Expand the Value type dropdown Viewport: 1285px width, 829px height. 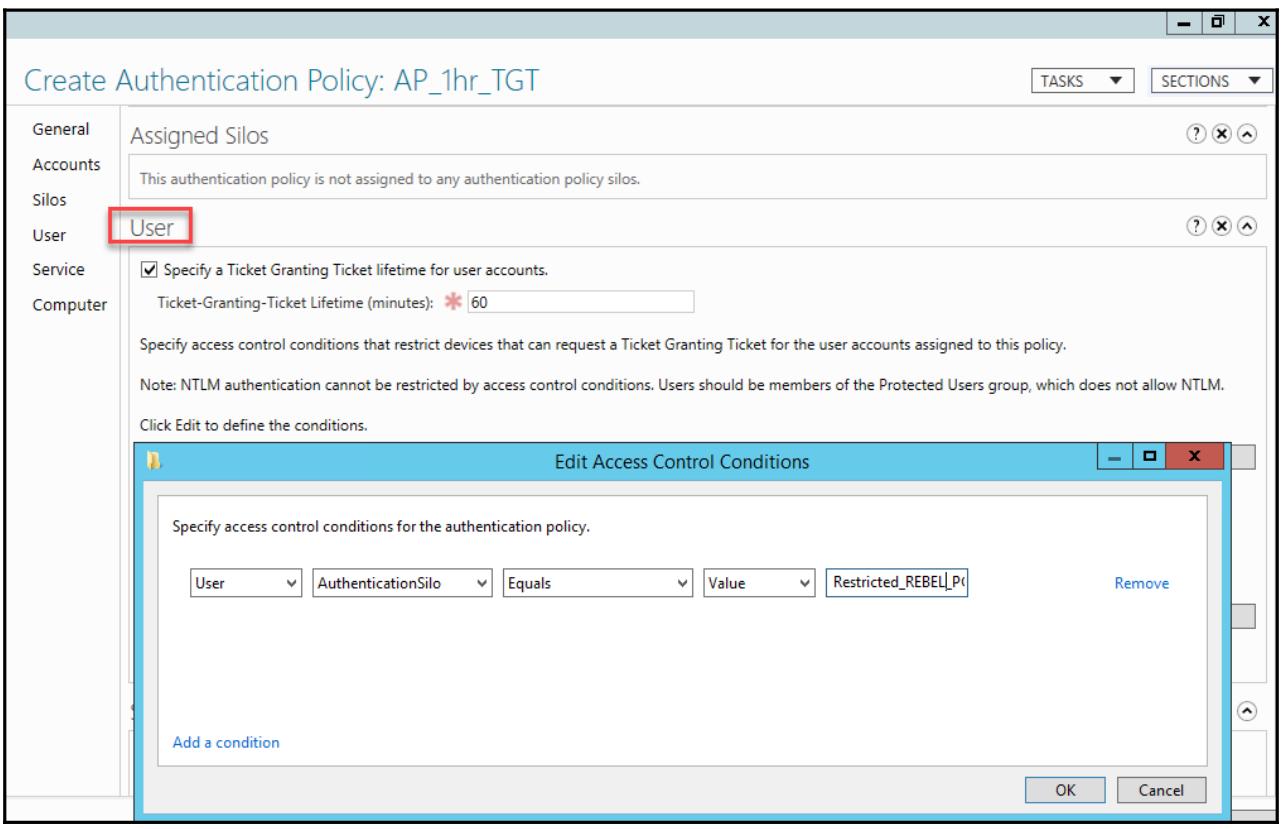pos(759,584)
